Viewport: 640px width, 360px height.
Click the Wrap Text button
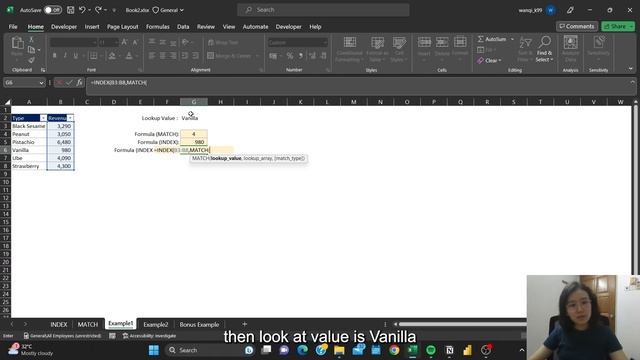click(223, 42)
